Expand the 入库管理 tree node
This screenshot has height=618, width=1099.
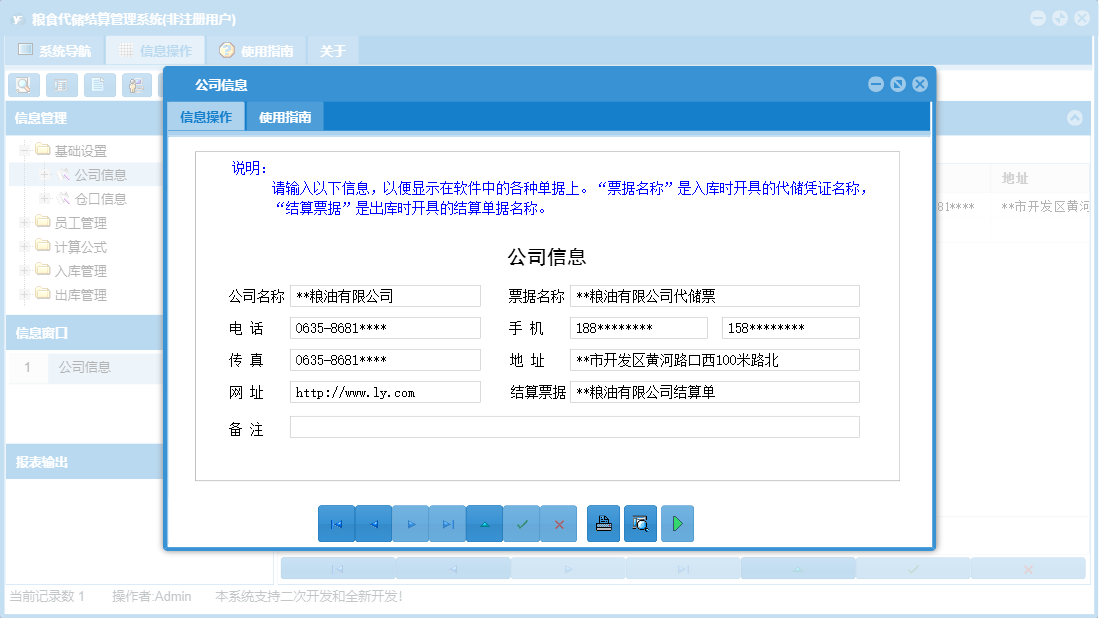click(x=22, y=270)
